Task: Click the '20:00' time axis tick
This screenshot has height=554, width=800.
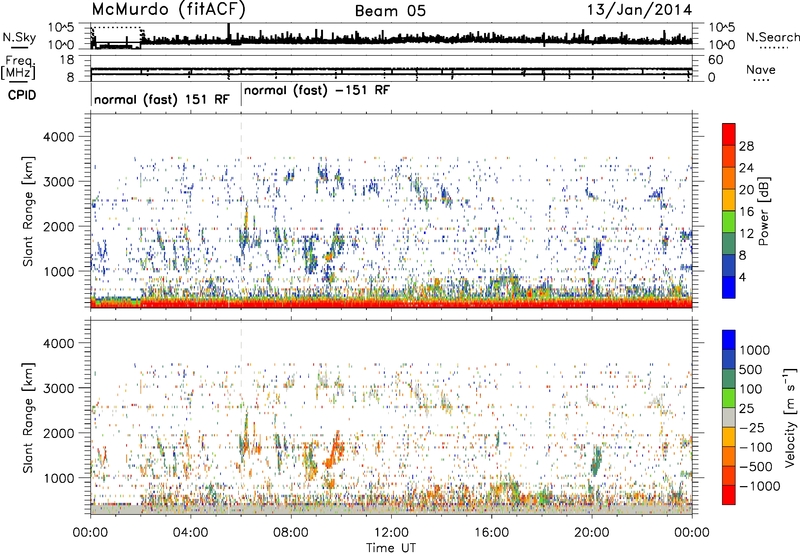Action: [x=592, y=533]
